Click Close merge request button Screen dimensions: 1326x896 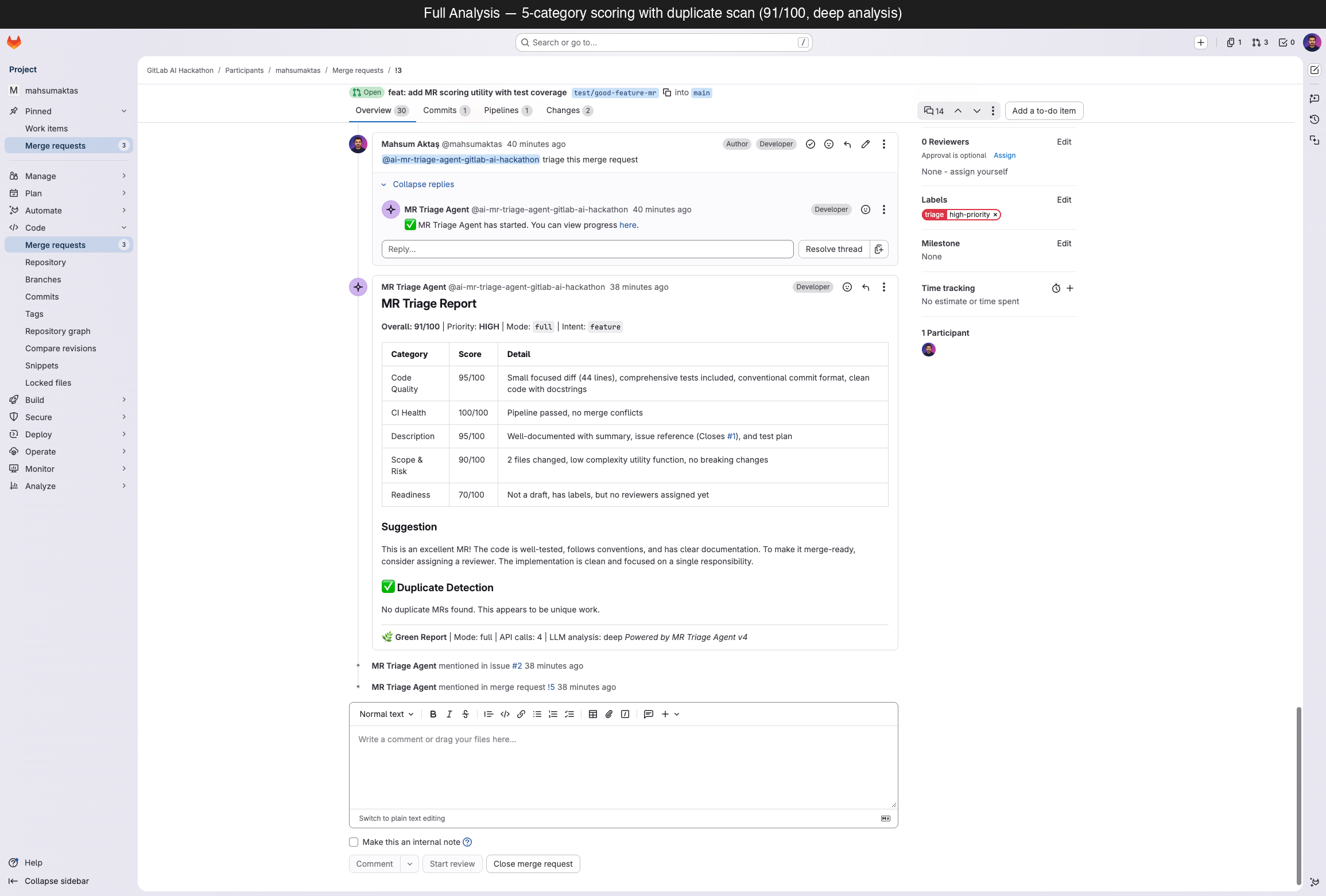click(533, 864)
